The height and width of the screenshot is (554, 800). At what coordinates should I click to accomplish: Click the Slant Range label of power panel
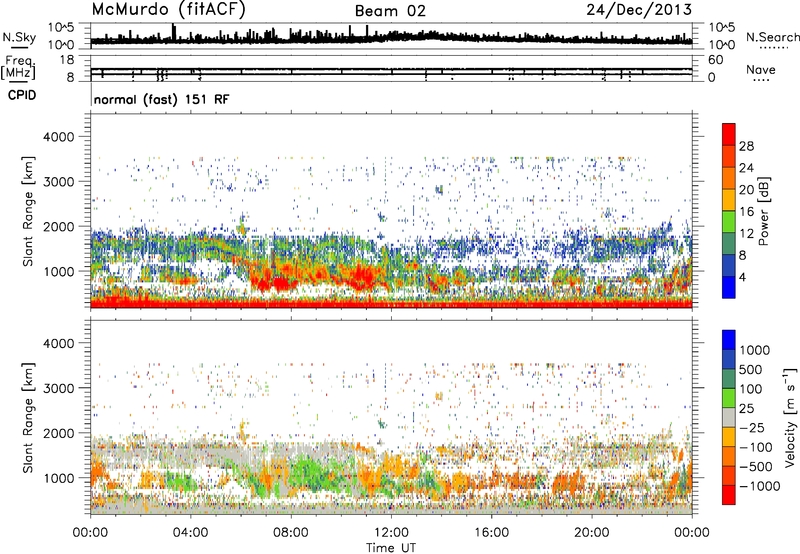point(28,211)
